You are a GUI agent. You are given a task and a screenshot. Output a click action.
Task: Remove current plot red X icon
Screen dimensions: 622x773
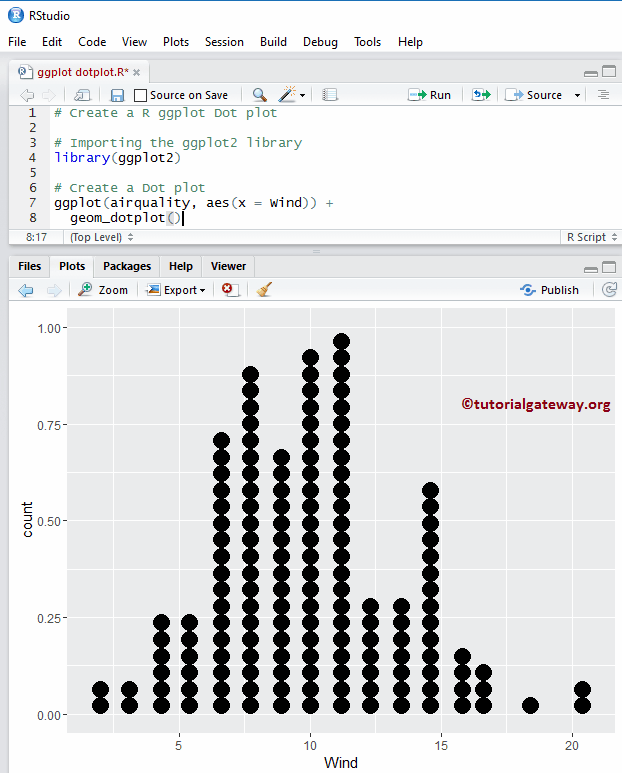tap(230, 289)
